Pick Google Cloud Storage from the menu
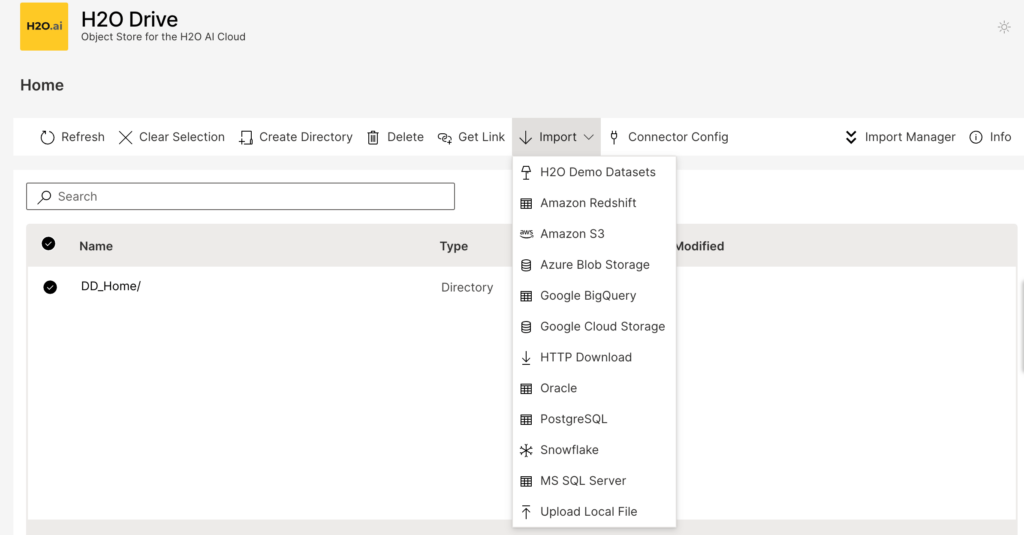Screen dimensions: 1024x535 (594, 327)
